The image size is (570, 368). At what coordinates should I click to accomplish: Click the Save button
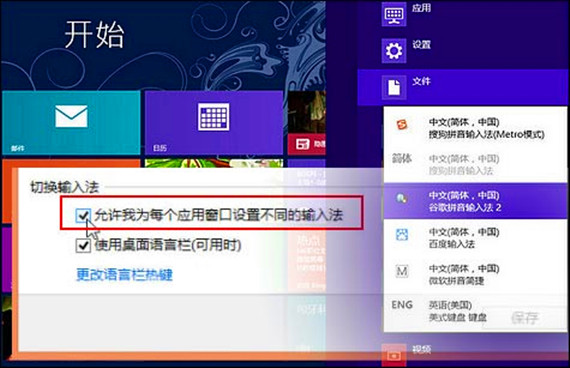[x=525, y=318]
